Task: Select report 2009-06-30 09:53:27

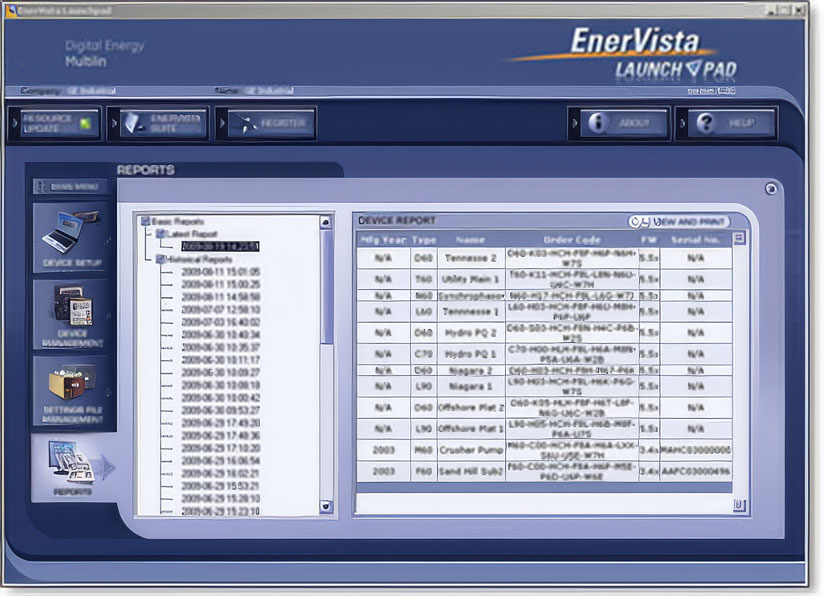Action: click(x=221, y=410)
